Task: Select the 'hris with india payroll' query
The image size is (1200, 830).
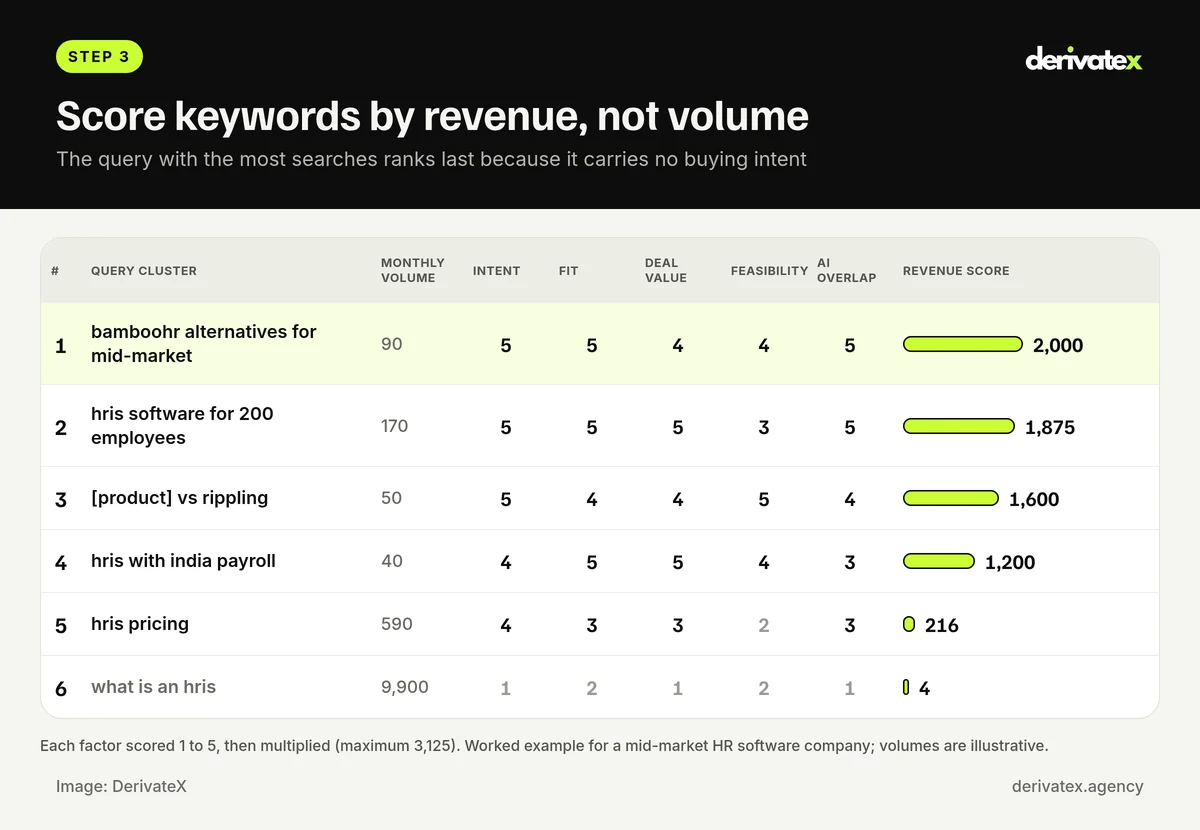Action: [x=183, y=561]
